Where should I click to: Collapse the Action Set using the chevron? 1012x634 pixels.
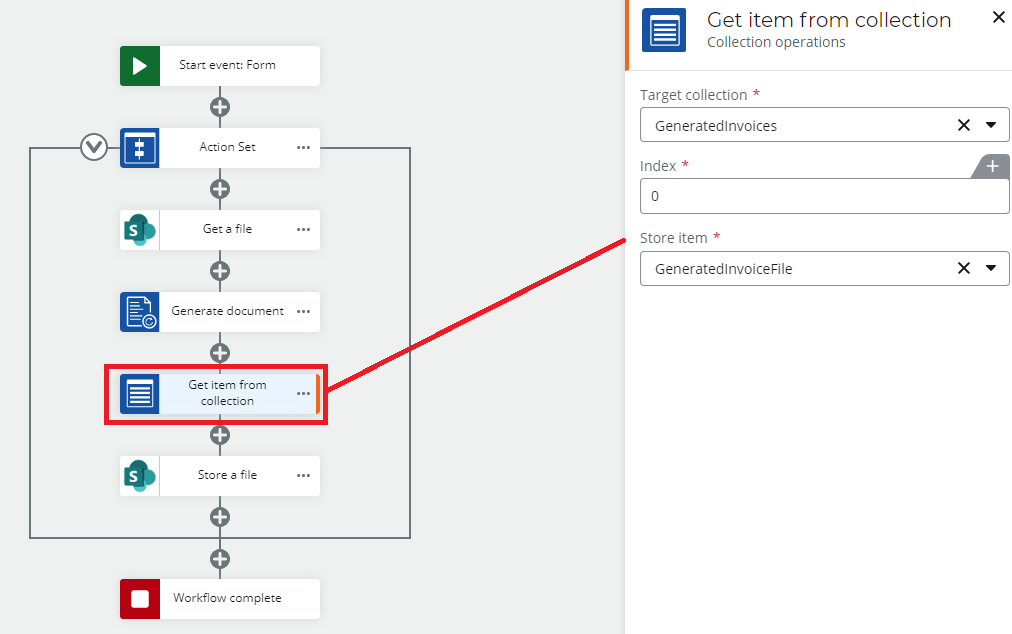94,148
